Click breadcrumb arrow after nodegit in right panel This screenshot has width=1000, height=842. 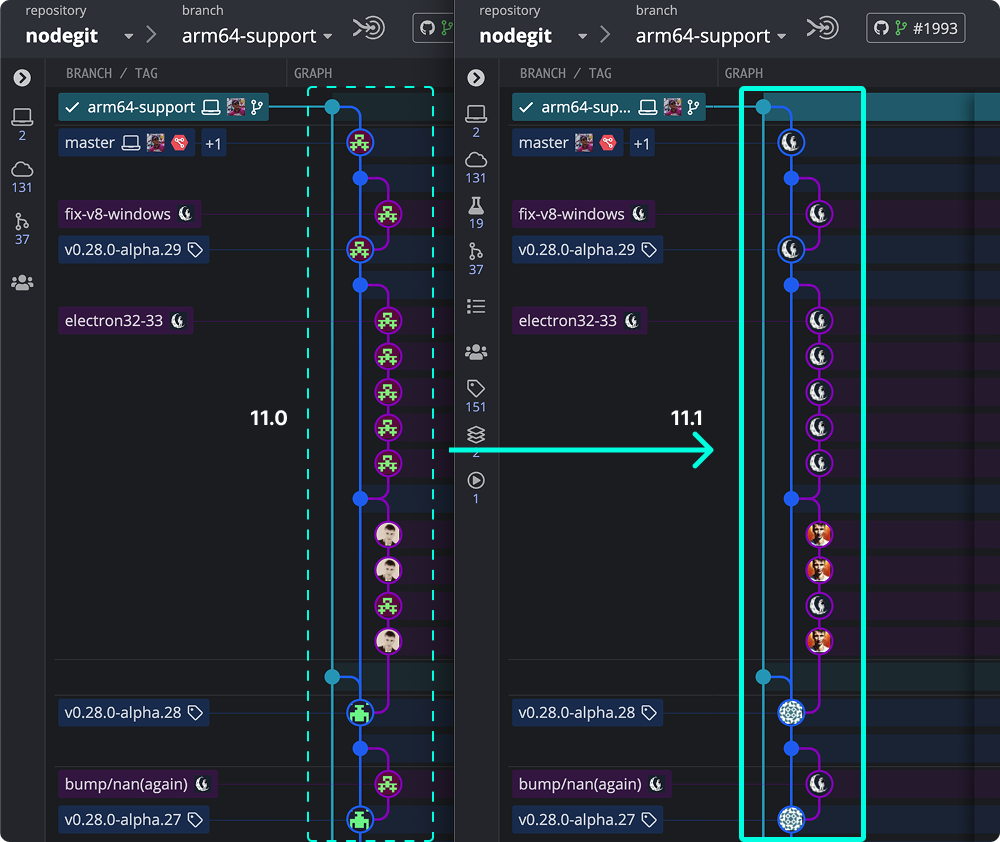pyautogui.click(x=605, y=34)
